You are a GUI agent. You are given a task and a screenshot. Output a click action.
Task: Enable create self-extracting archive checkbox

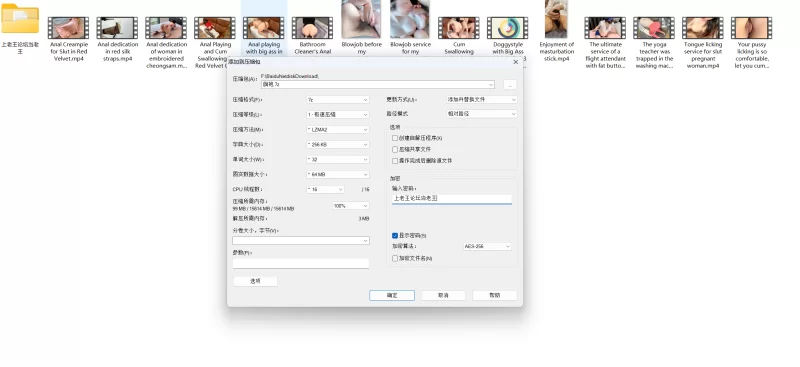point(395,138)
